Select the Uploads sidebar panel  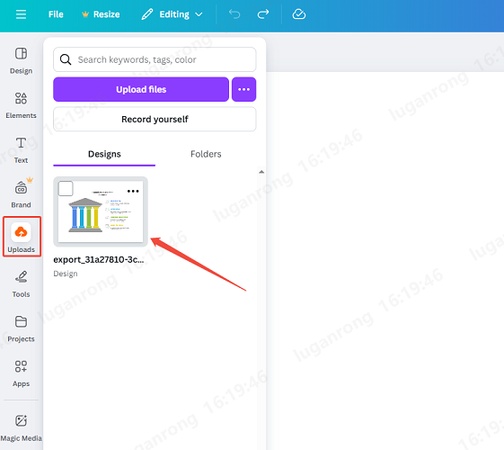point(22,237)
